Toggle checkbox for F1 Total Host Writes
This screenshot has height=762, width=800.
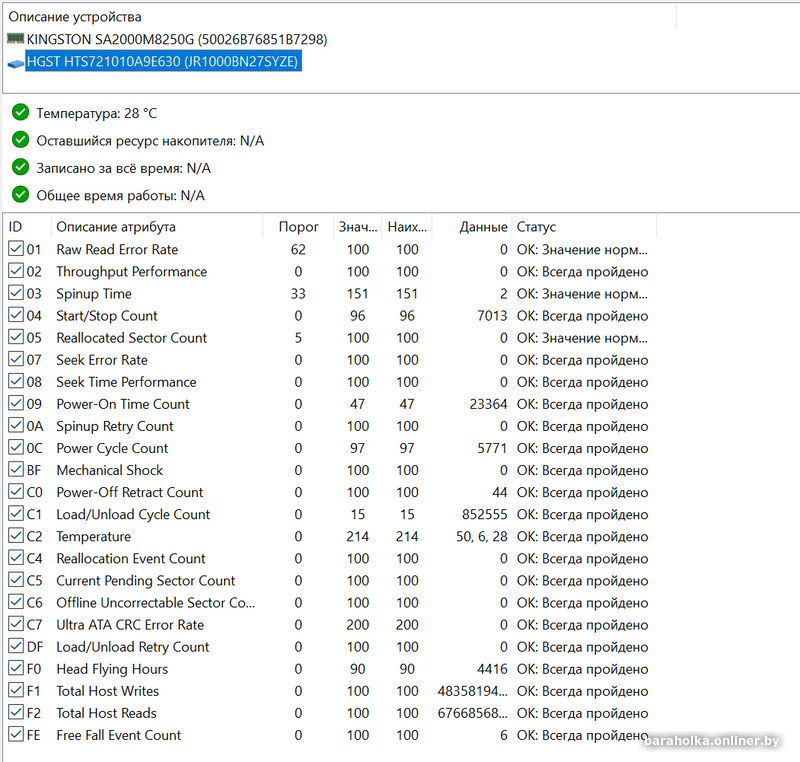coord(16,690)
